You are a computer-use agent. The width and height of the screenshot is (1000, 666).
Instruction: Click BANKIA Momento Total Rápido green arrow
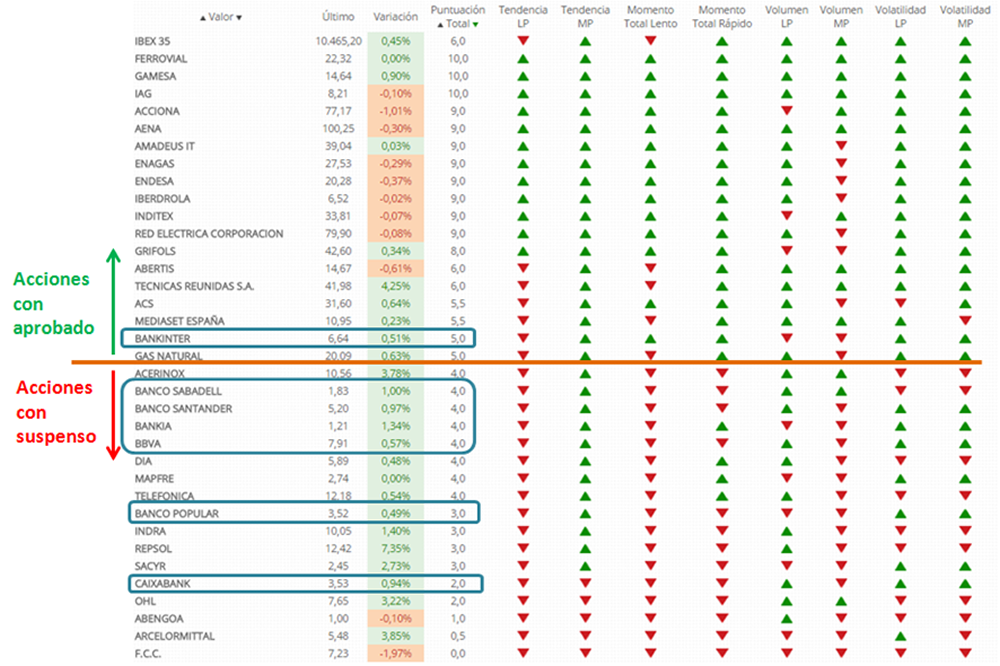722,426
